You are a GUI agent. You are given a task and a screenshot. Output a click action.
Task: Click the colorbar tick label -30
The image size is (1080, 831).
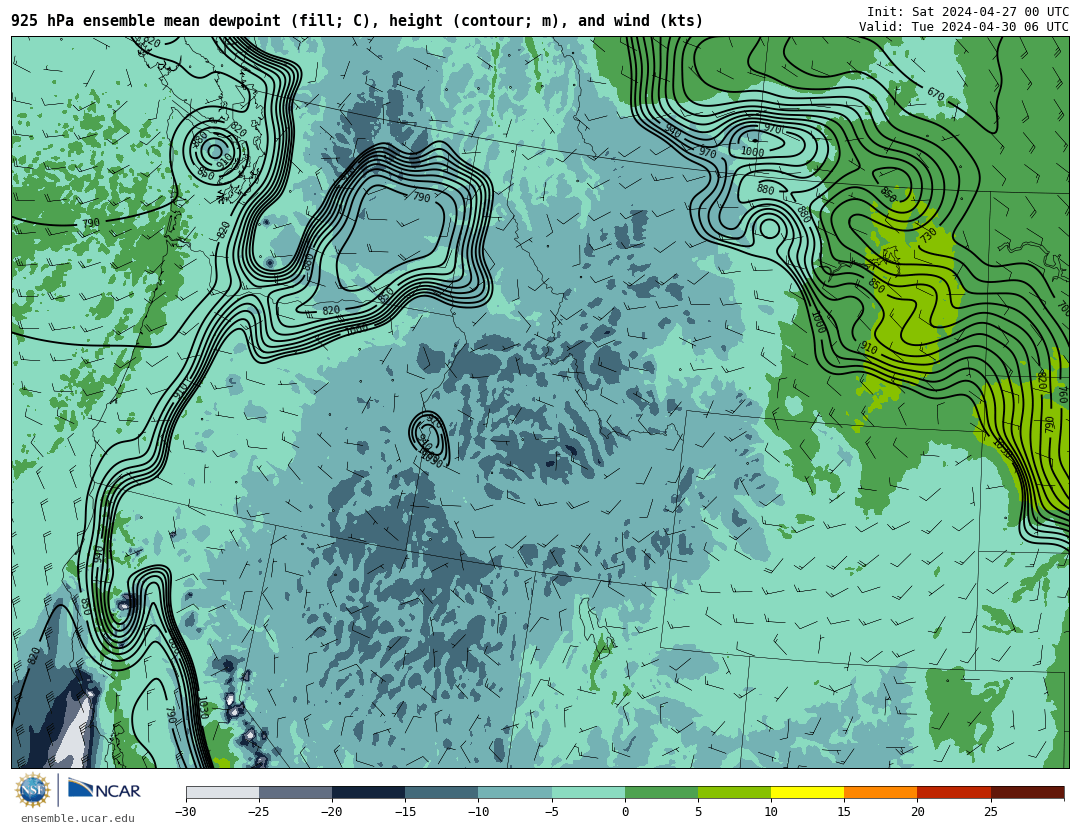pos(186,812)
